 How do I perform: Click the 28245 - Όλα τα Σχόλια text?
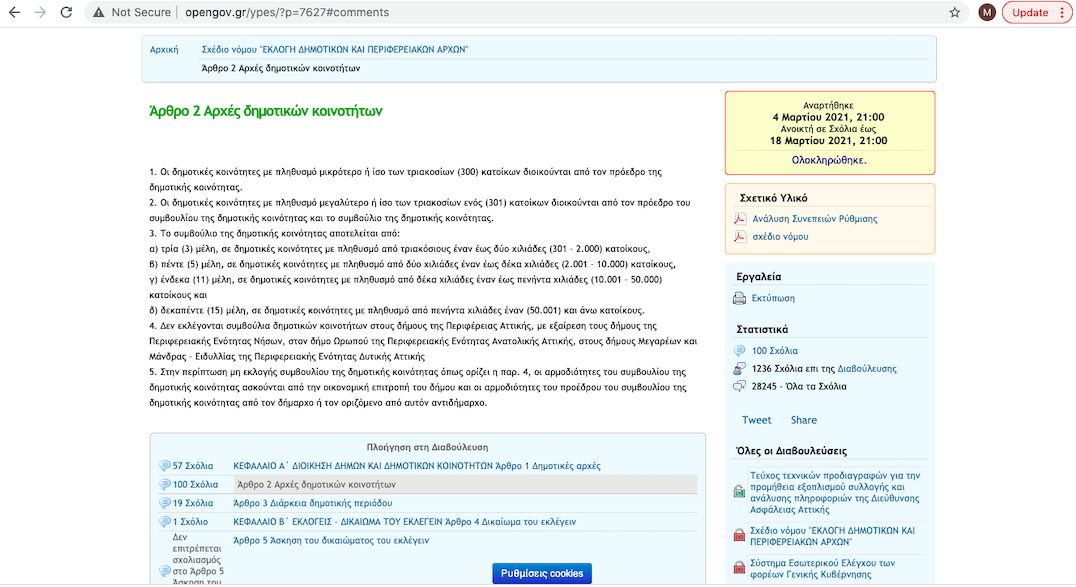[x=799, y=387]
